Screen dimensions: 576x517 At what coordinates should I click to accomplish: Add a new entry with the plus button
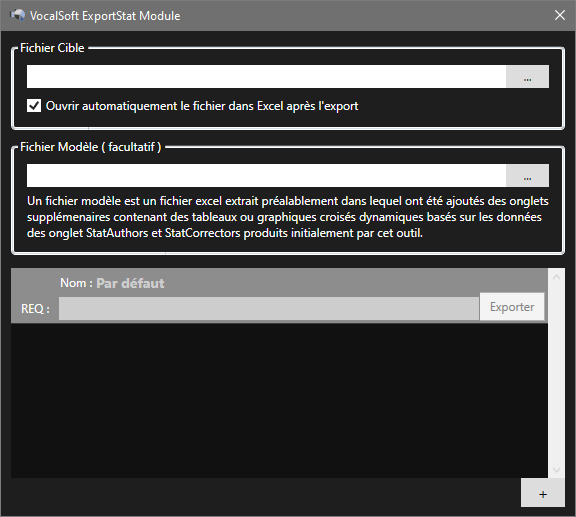543,493
